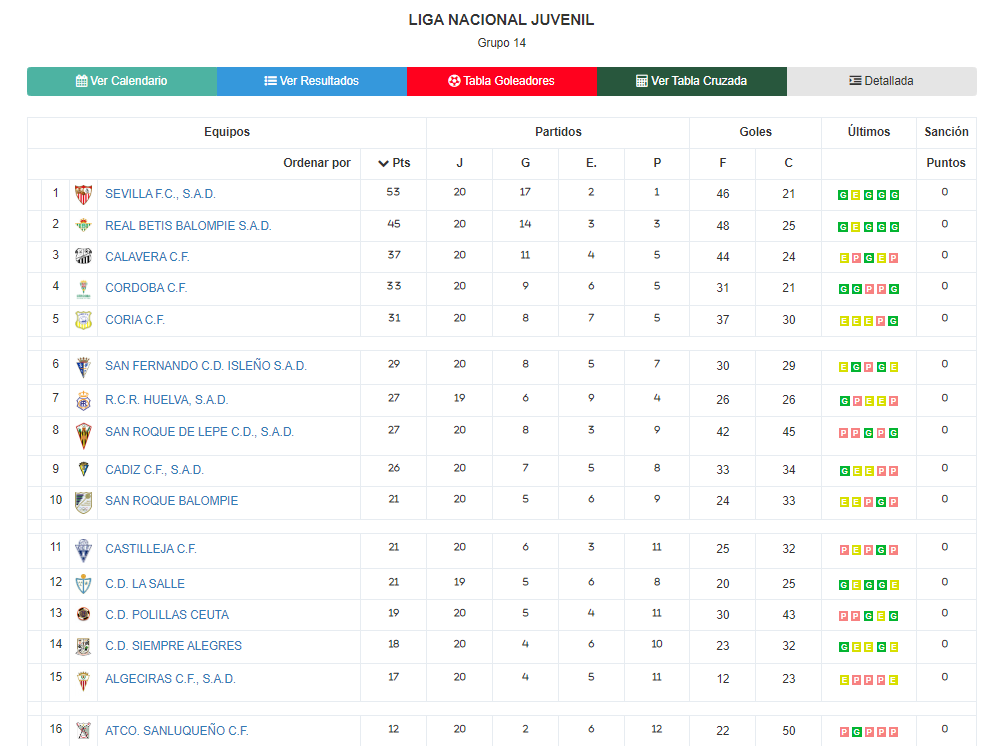This screenshot has height=746, width=999.
Task: Click Sevilla's 53 points value
Action: [393, 192]
